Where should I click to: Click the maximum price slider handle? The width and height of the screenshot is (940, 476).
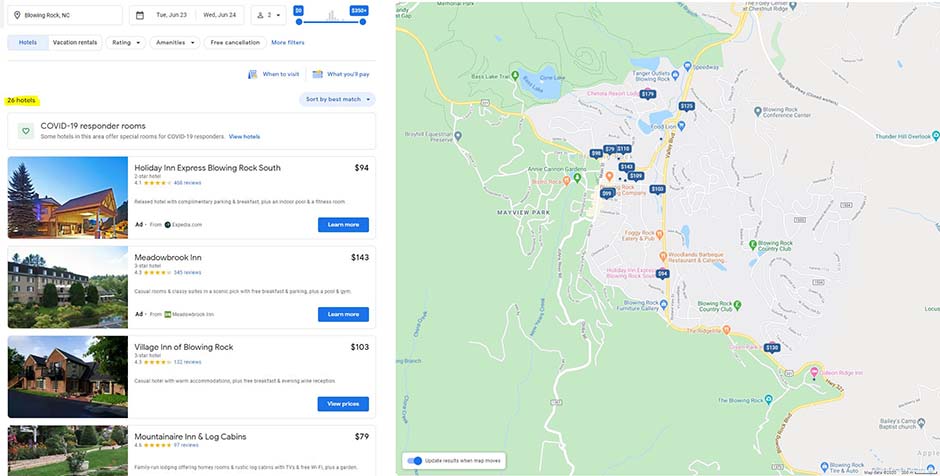(x=363, y=22)
